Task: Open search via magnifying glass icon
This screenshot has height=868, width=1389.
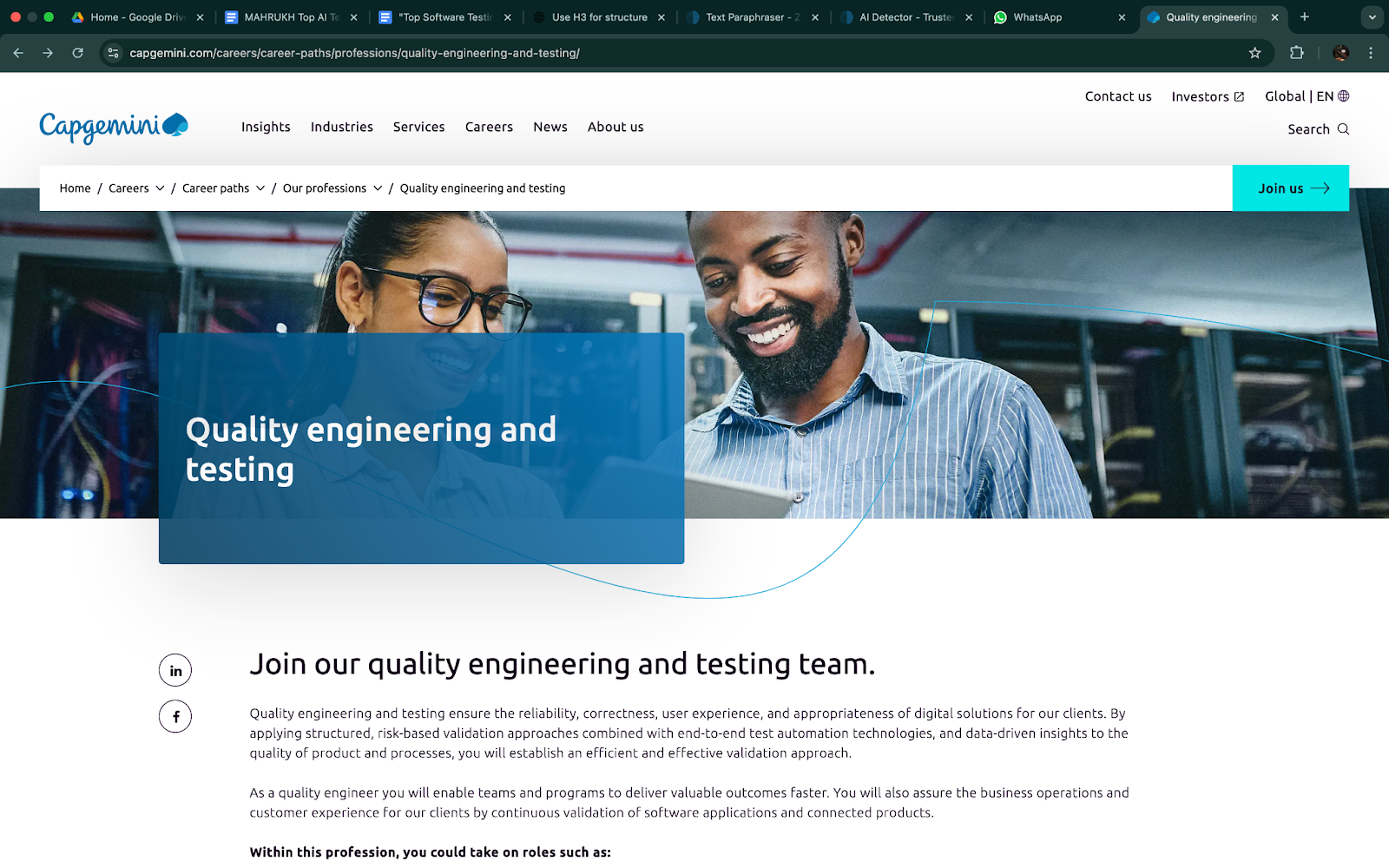Action: 1343,129
